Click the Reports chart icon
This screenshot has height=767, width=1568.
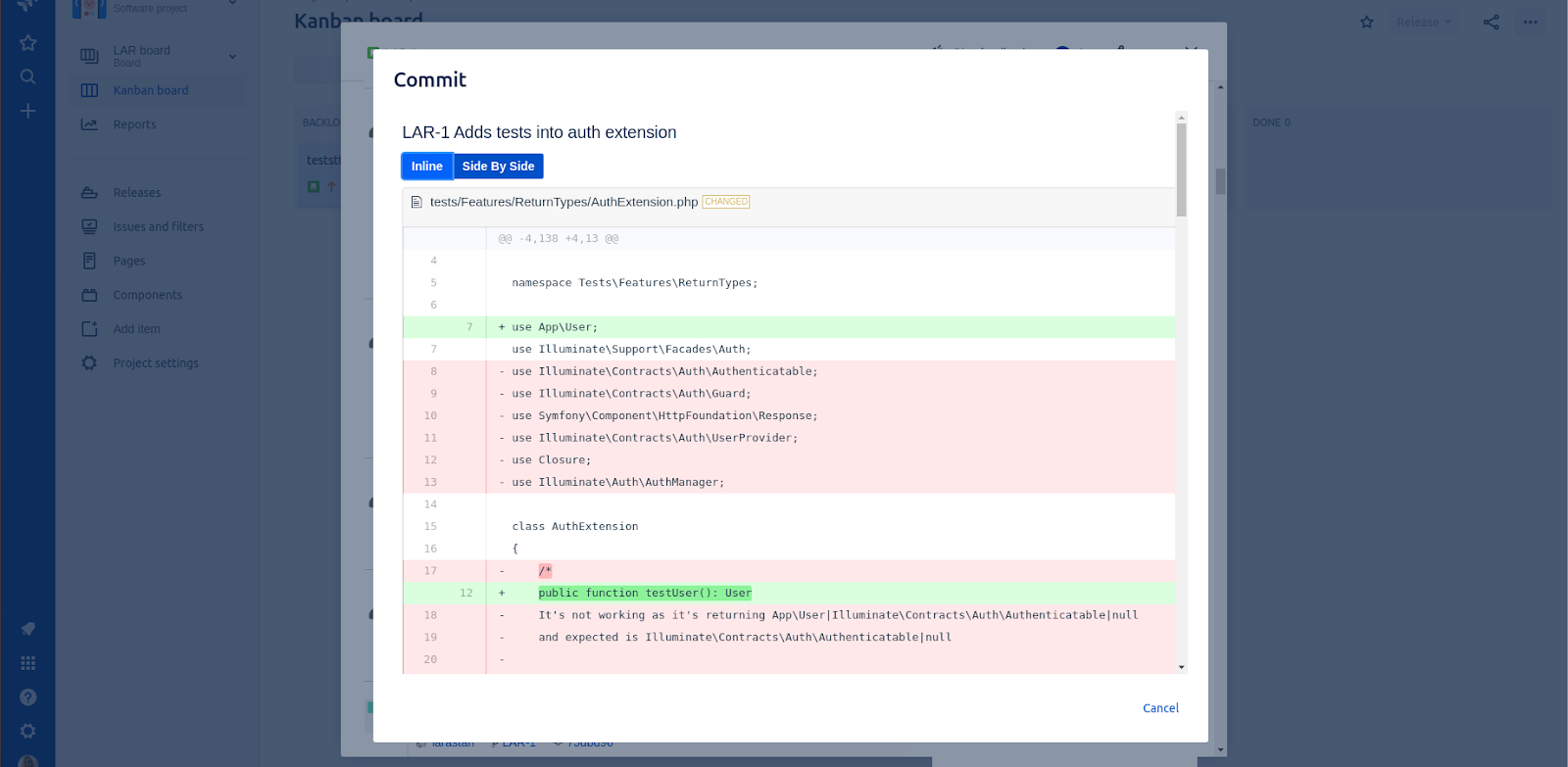pyautogui.click(x=89, y=124)
